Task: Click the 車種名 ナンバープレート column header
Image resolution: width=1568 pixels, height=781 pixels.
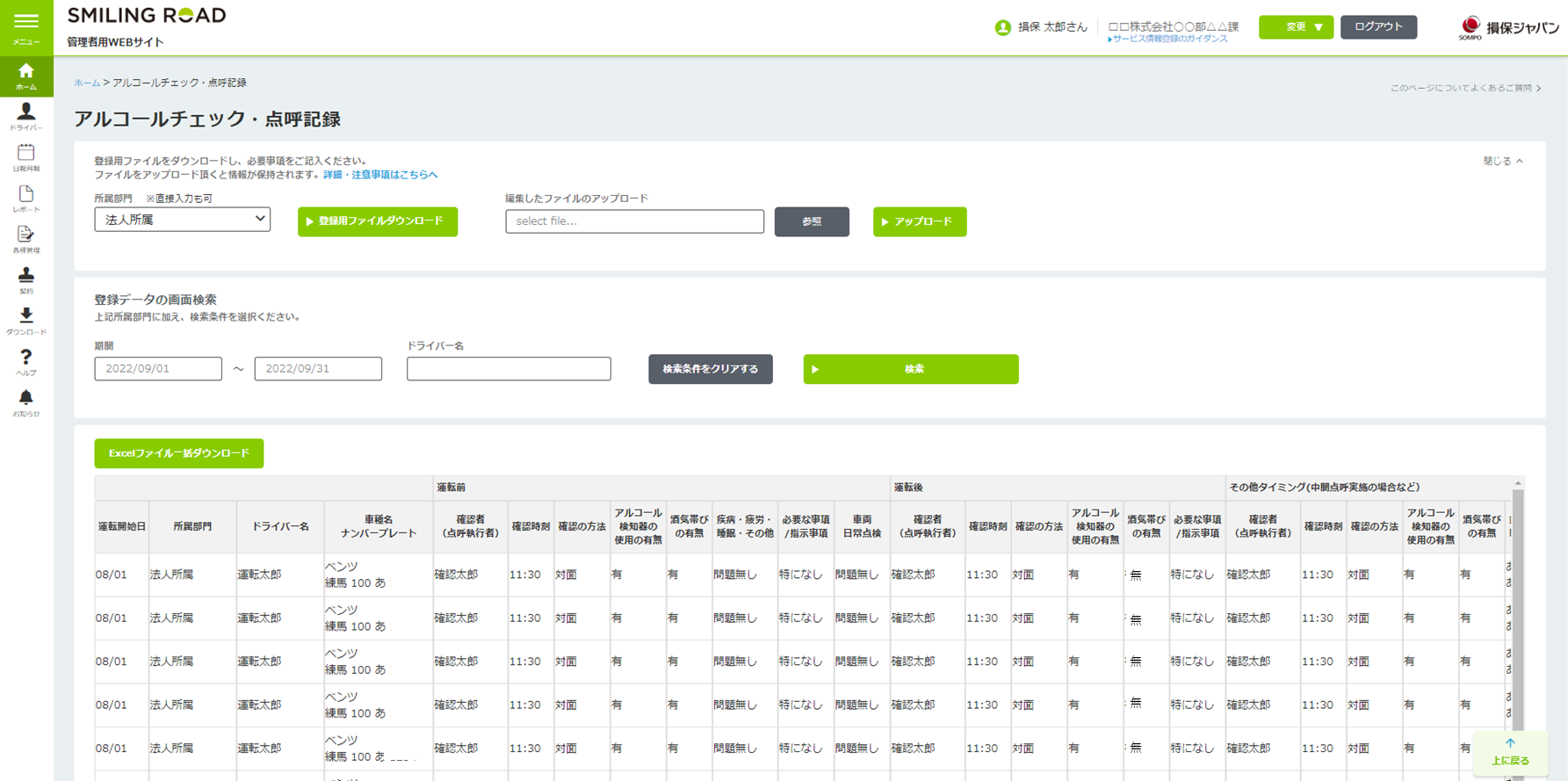Action: [379, 526]
